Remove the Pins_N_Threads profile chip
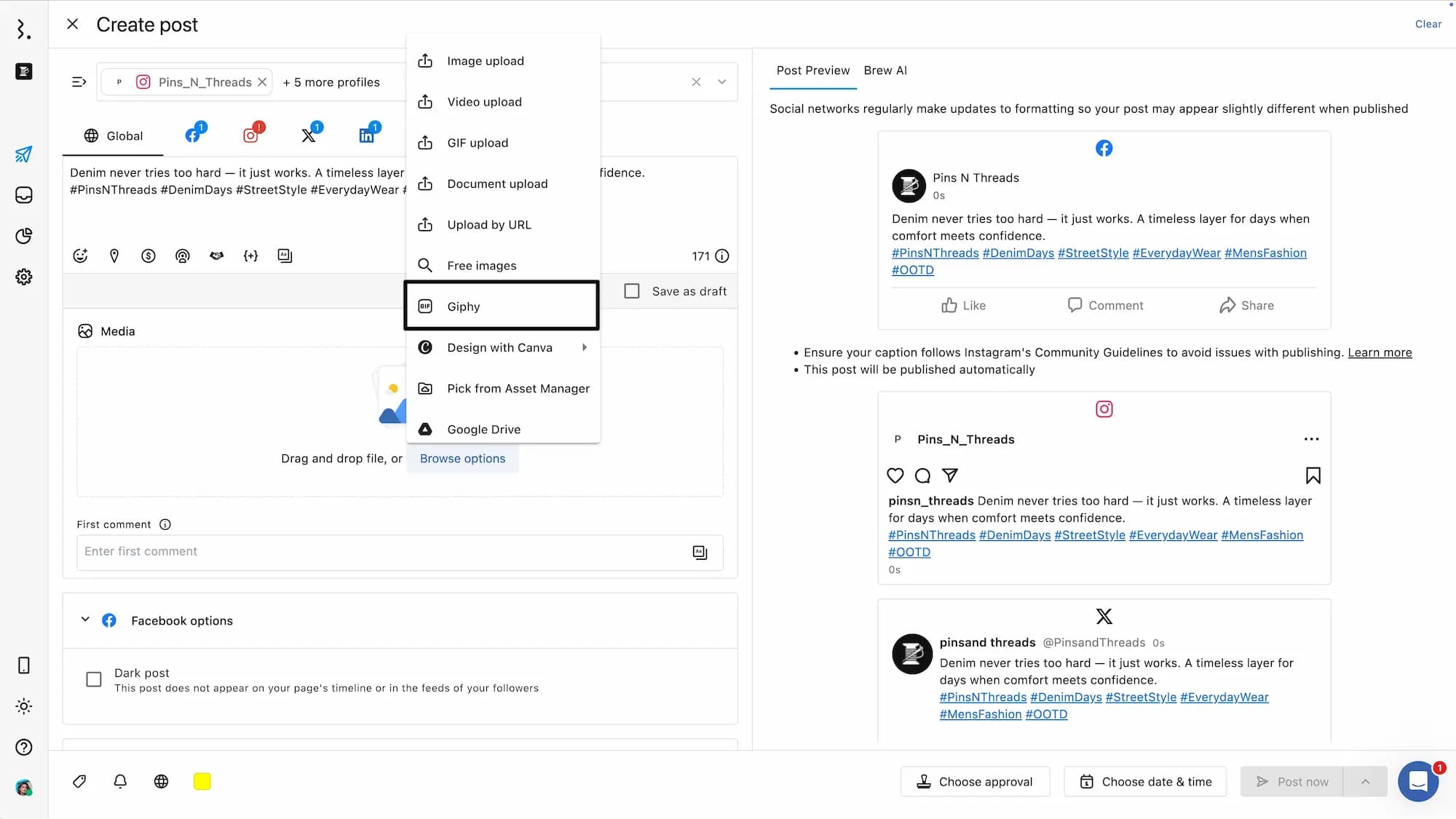Image resolution: width=1456 pixels, height=819 pixels. 262,82
